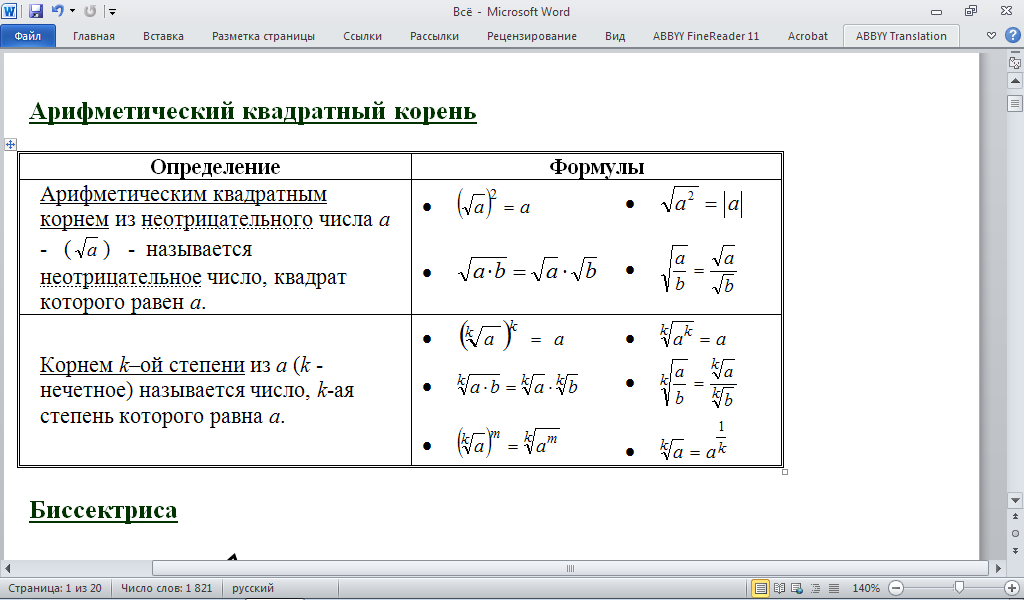The width and height of the screenshot is (1024, 600).
Task: Switch to the Рецензирование tab
Action: pos(532,36)
